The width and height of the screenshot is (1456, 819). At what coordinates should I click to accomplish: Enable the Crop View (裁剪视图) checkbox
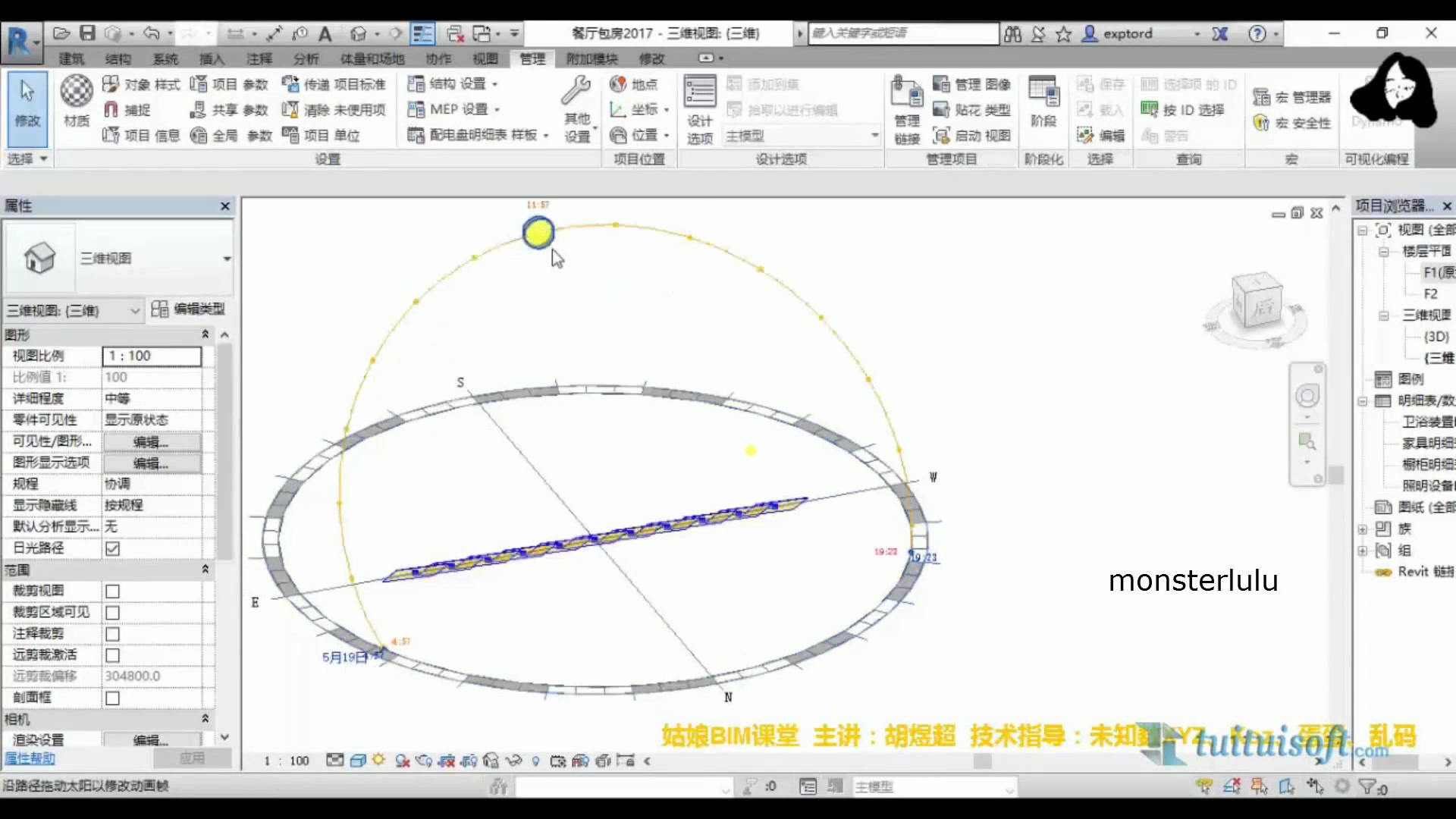pos(113,591)
